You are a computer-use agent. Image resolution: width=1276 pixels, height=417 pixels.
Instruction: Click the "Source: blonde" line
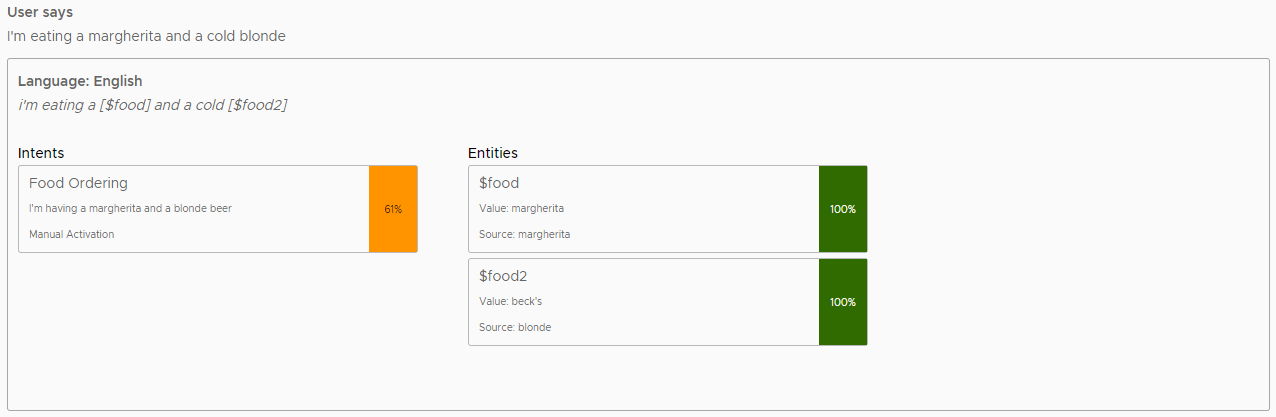click(514, 327)
